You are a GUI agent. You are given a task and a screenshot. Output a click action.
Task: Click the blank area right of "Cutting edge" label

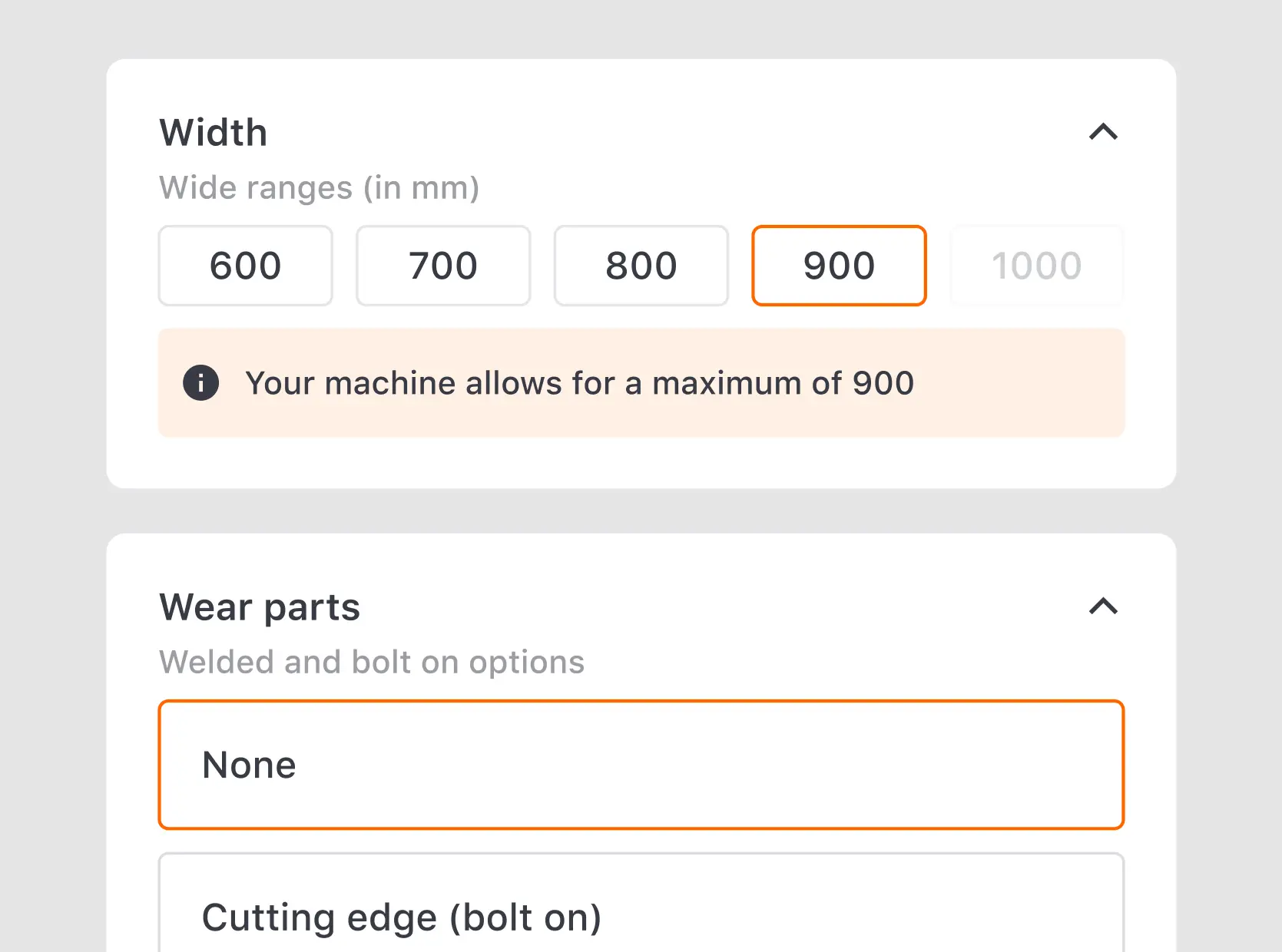pos(845,917)
